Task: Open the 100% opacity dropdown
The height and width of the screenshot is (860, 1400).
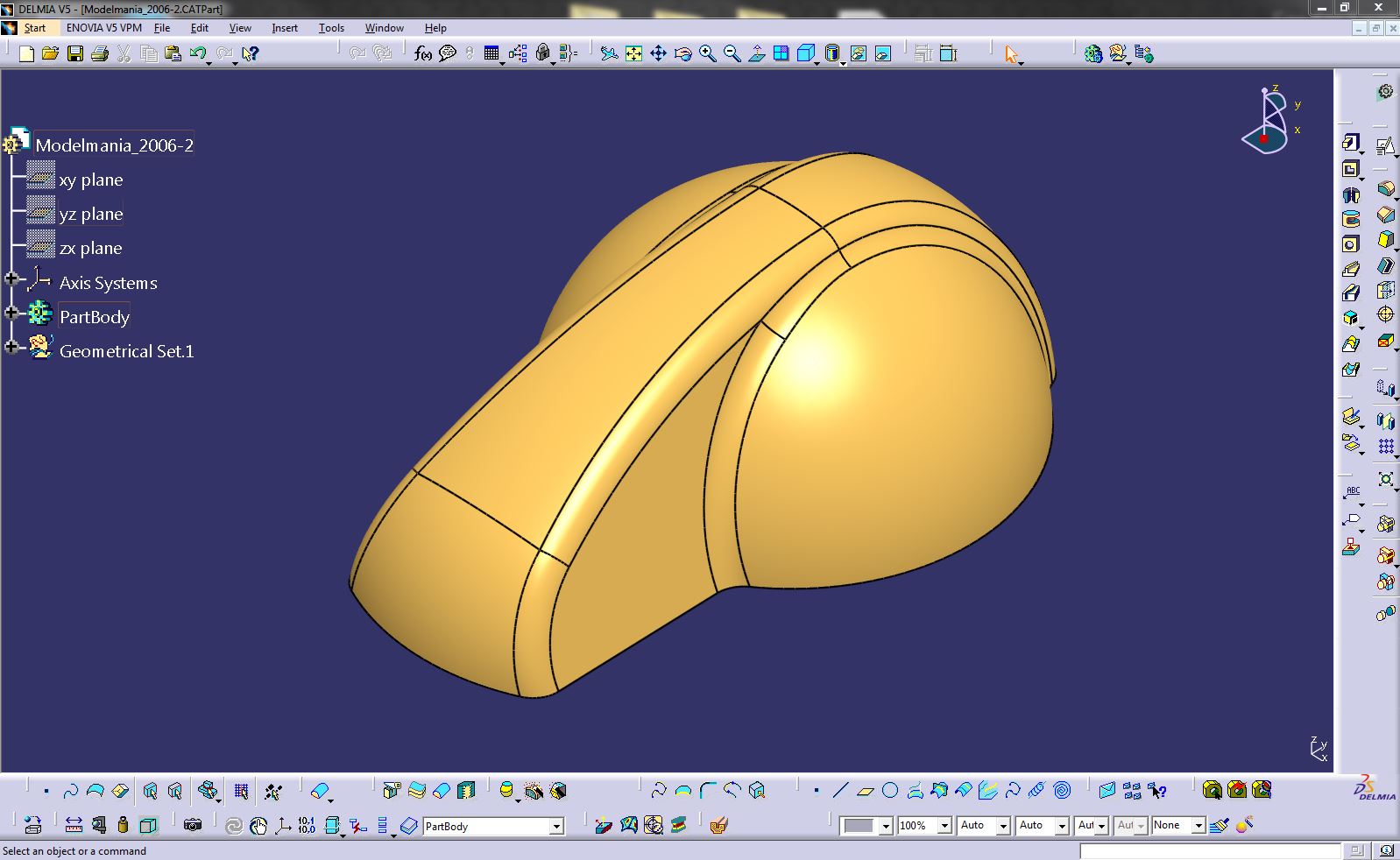Action: [x=944, y=826]
